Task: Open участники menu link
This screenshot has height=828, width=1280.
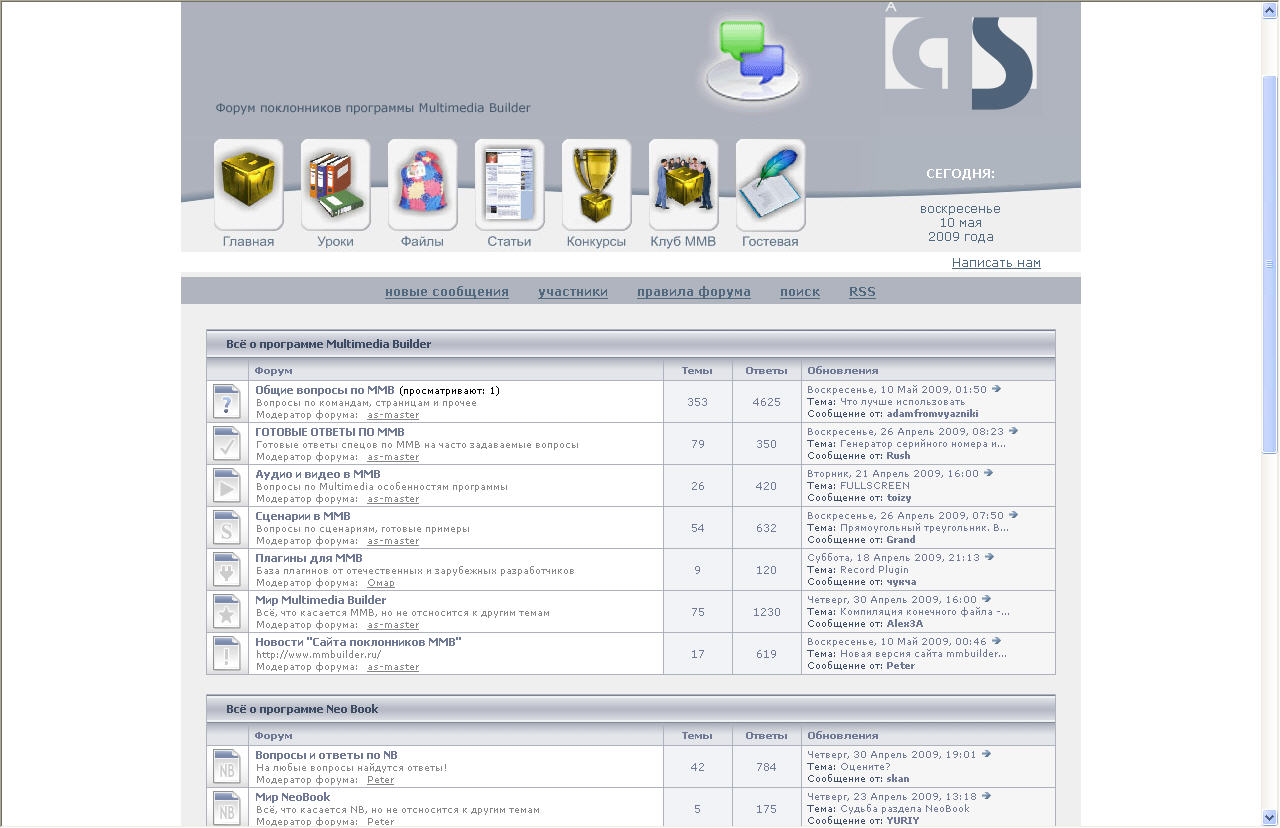Action: pyautogui.click(x=573, y=292)
